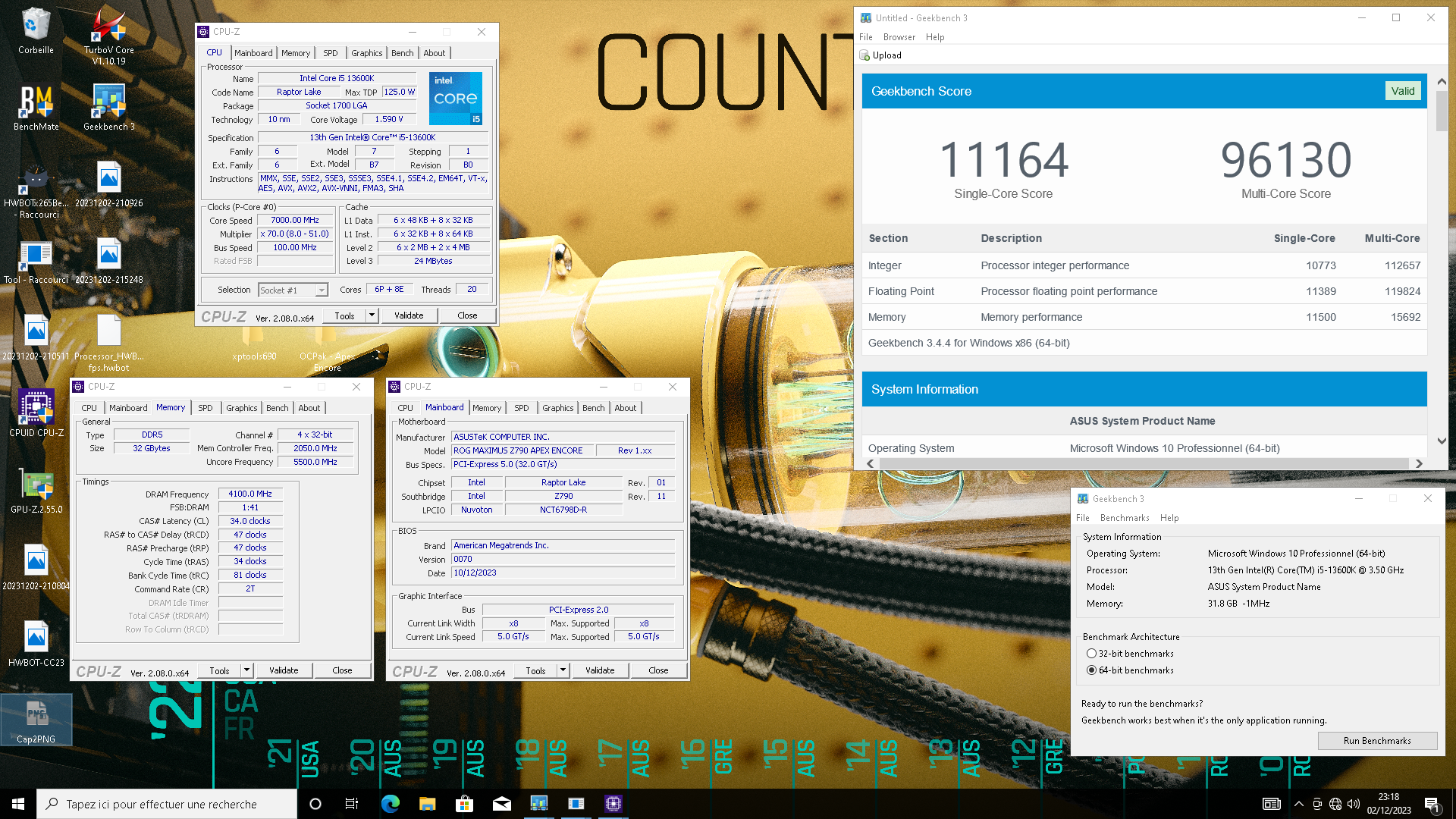Open Processor_HWBfps.hwbot file icon
Viewport: 1456px width, 819px height.
tap(108, 343)
